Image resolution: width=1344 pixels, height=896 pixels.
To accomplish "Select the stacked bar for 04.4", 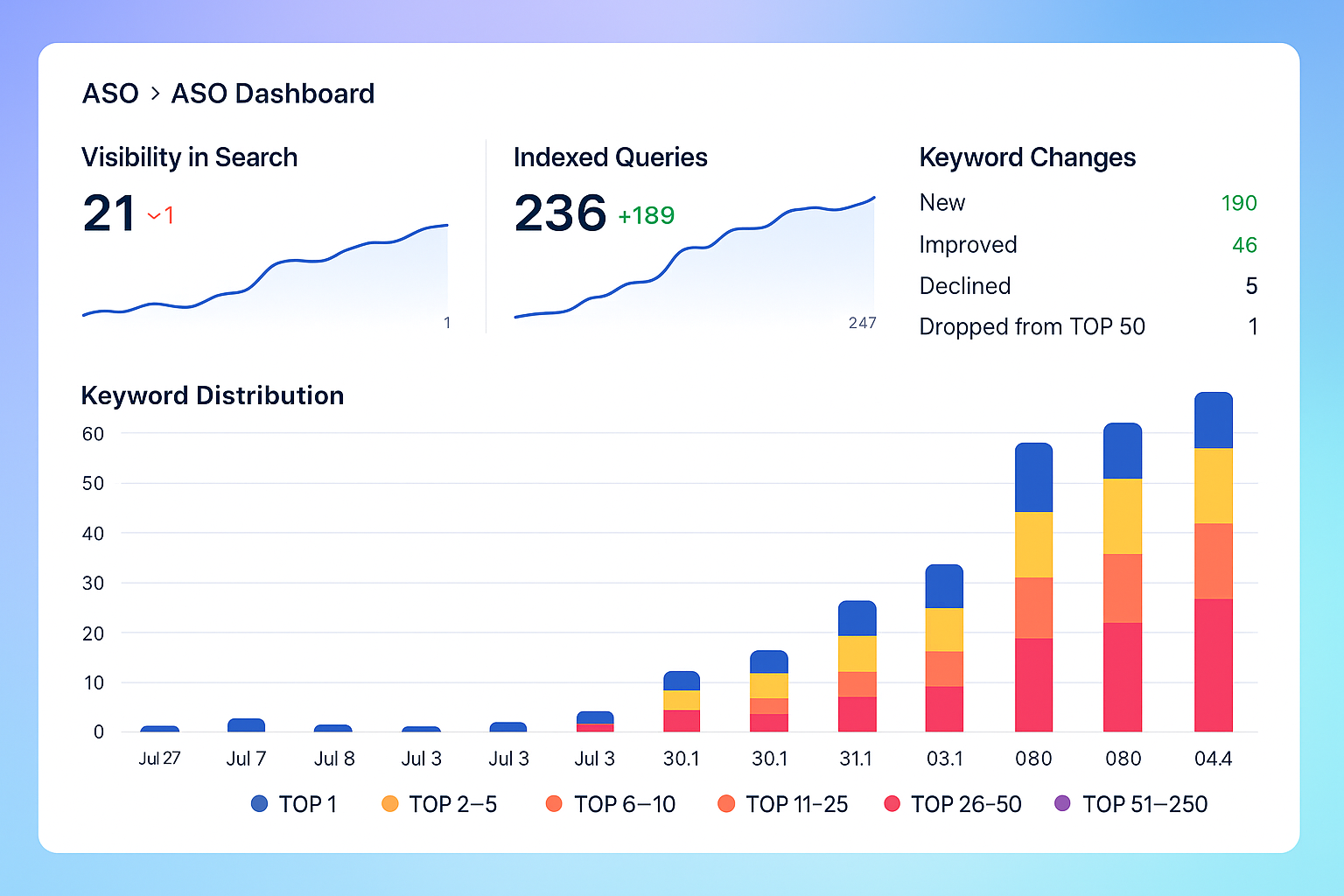I will [1213, 562].
